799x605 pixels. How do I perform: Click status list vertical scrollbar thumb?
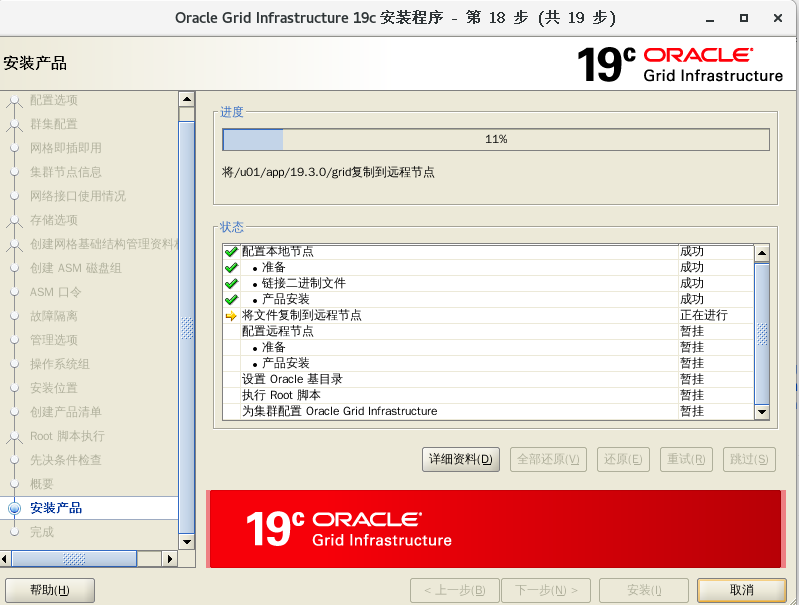coord(762,333)
